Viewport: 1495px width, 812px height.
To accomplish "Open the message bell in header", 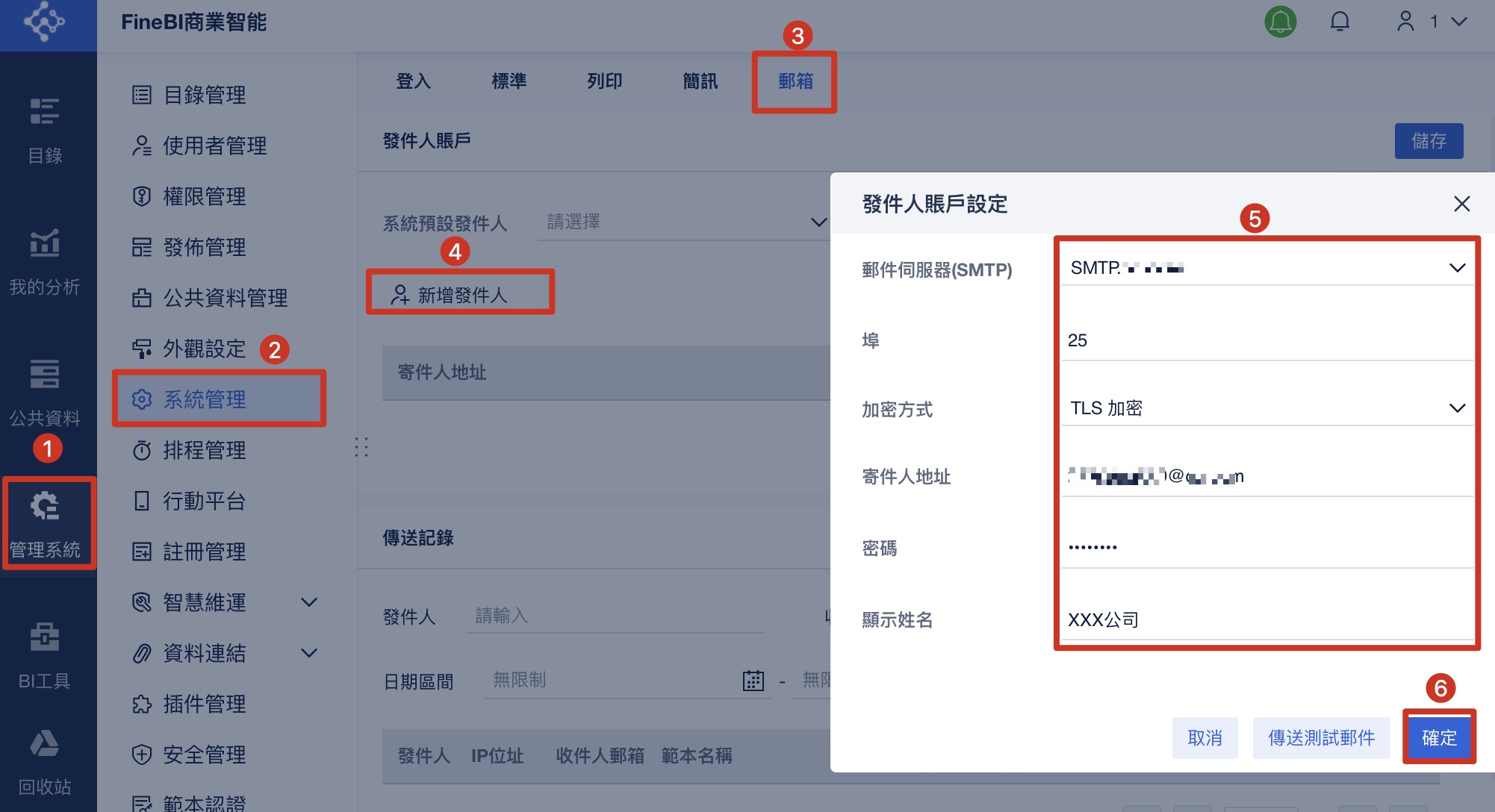I will coord(1340,22).
